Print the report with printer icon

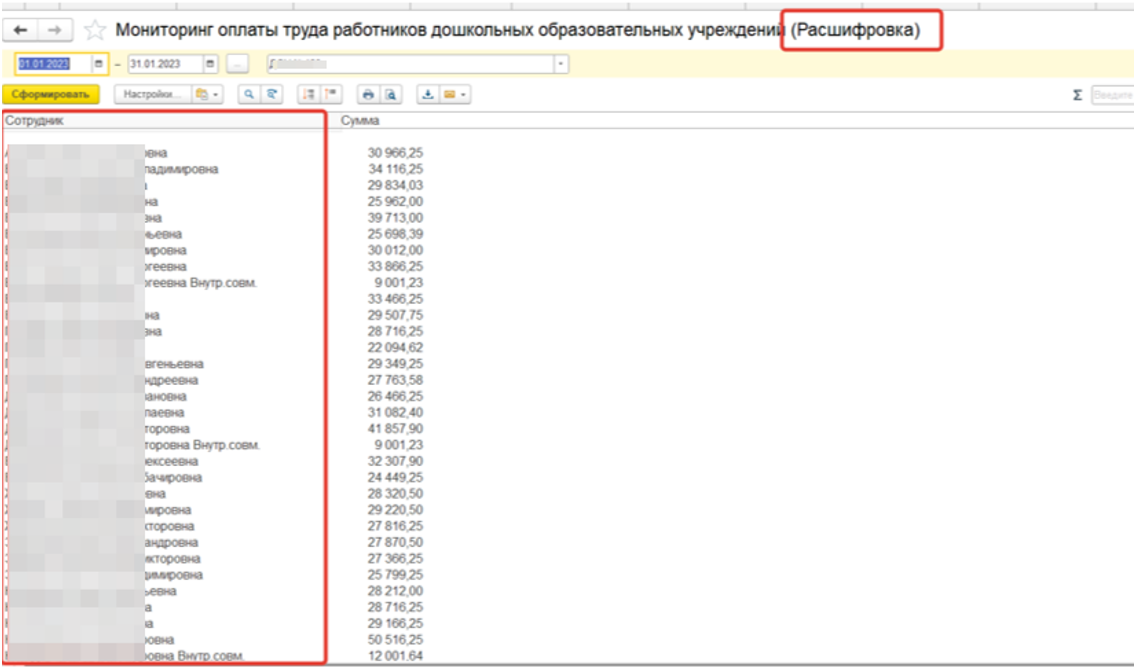367,94
